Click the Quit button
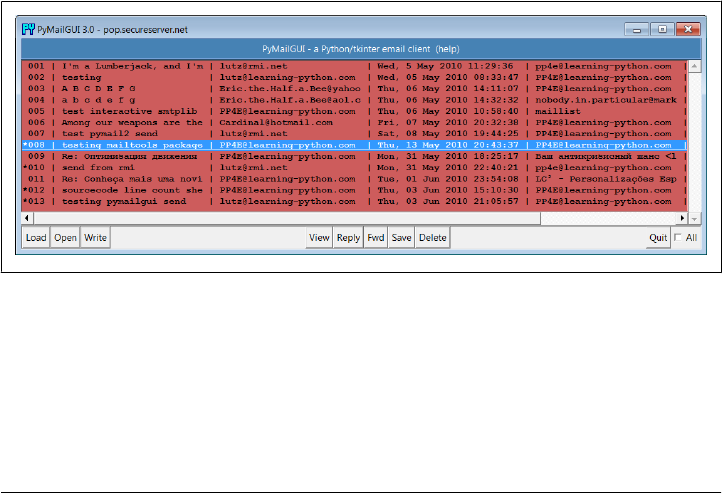 point(658,238)
